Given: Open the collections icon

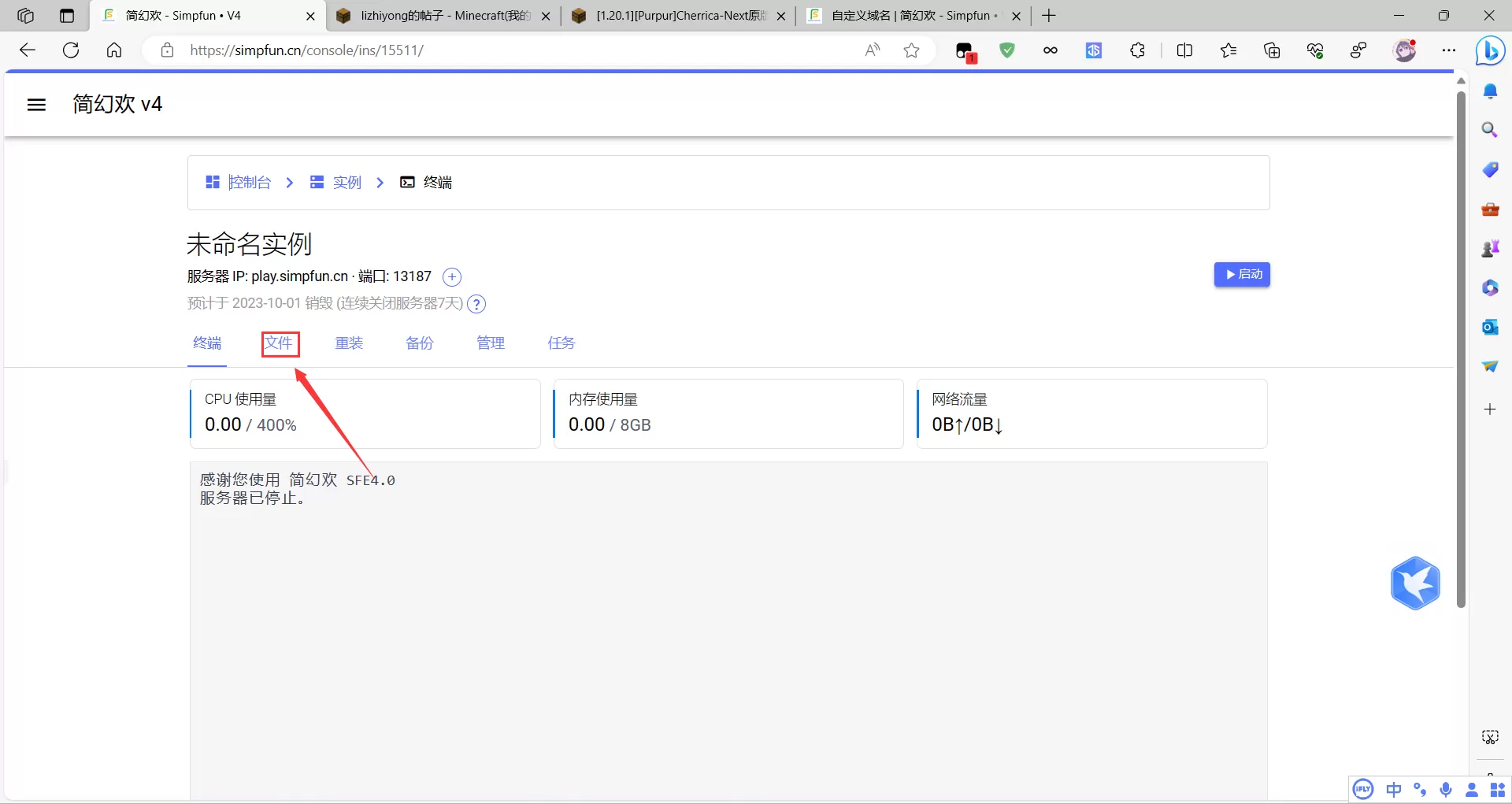Looking at the screenshot, I should (x=1272, y=50).
